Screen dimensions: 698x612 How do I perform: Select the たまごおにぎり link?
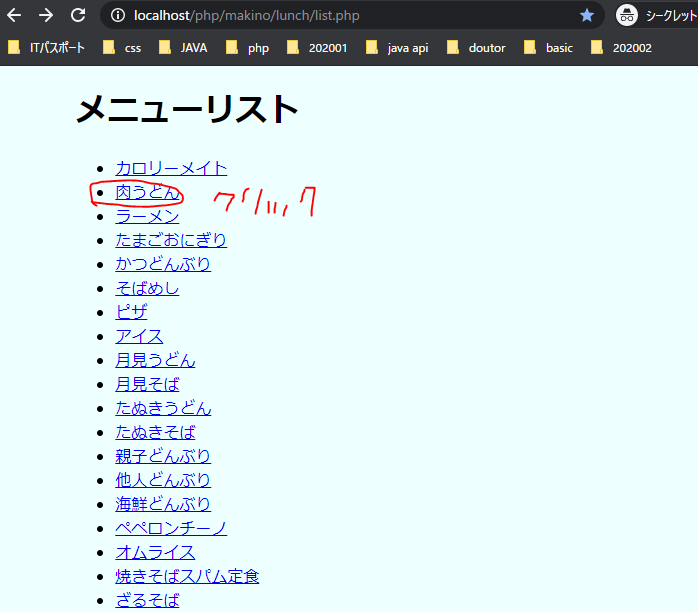click(171, 240)
